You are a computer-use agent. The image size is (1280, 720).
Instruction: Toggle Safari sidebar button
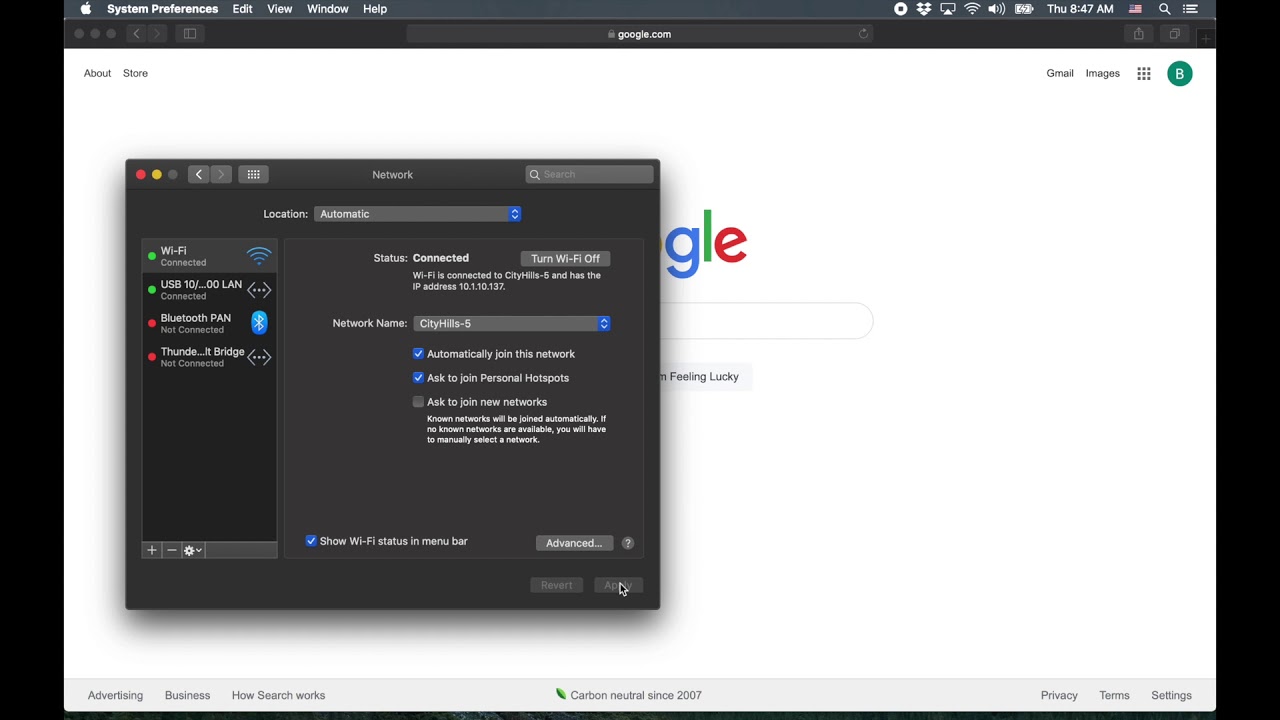pos(190,34)
